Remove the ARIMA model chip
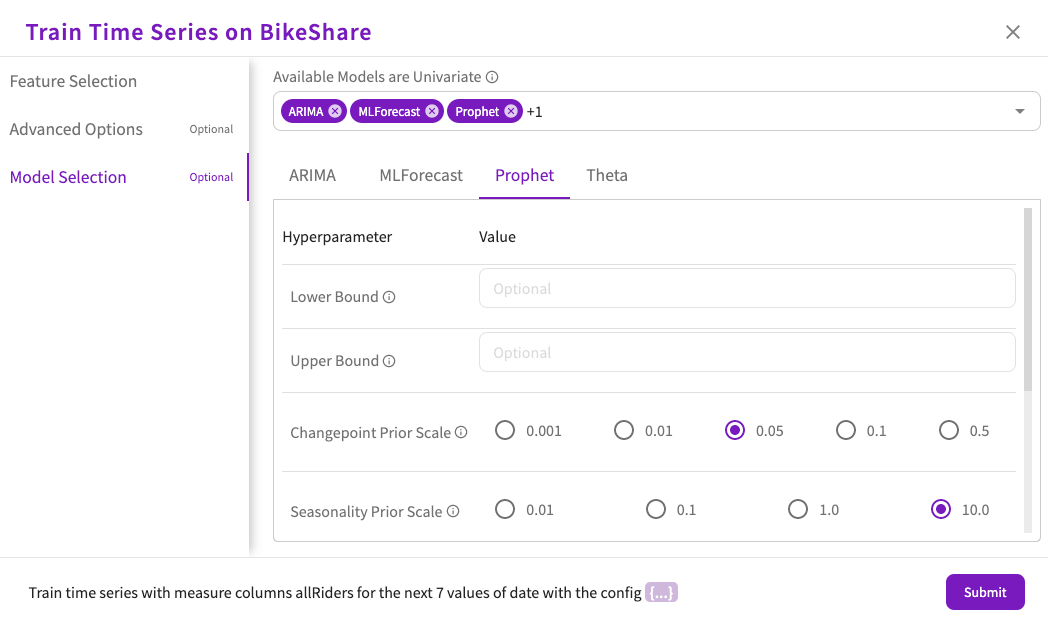The height and width of the screenshot is (620, 1048). tap(335, 112)
